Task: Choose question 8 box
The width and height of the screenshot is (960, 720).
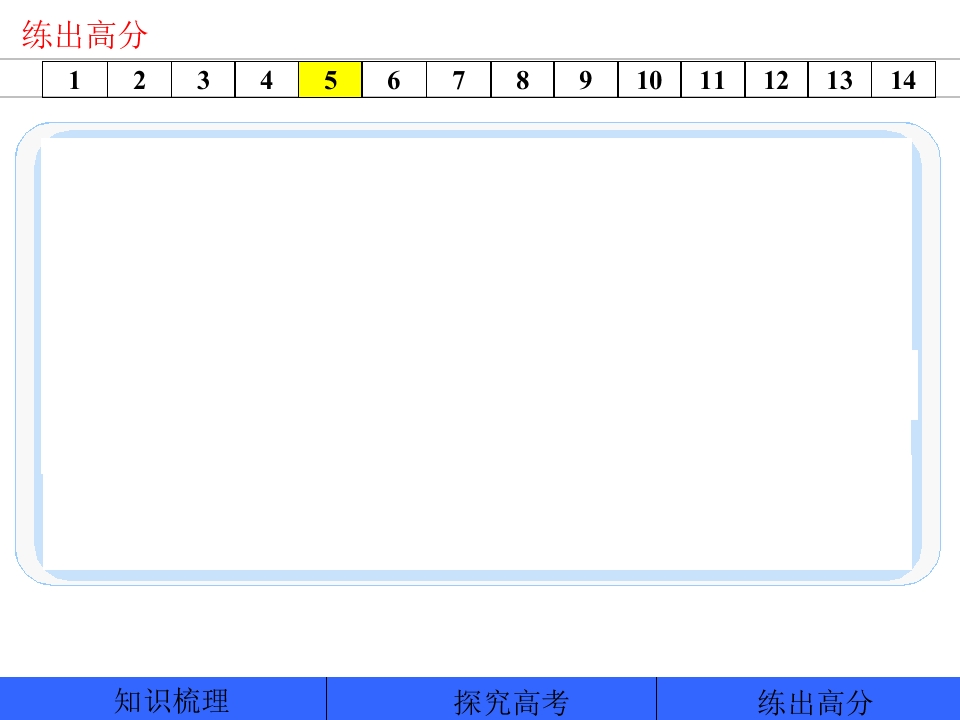Action: click(522, 80)
